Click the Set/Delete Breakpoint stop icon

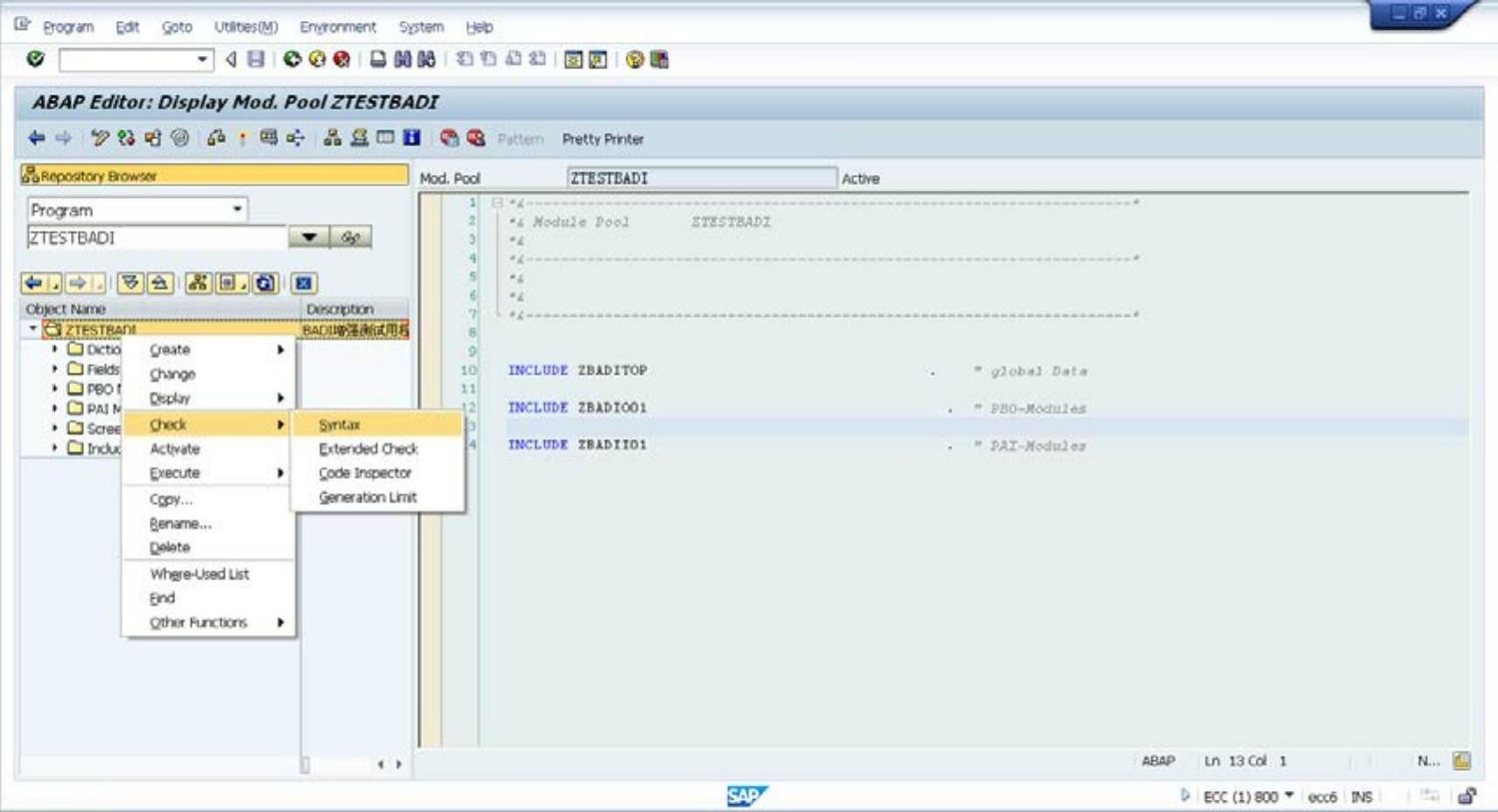[449, 138]
